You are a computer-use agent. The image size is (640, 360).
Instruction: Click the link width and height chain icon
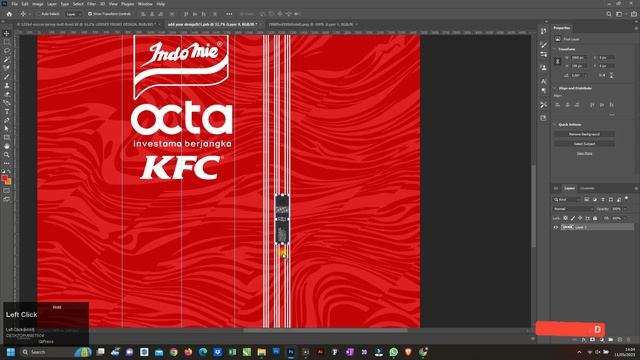point(558,61)
